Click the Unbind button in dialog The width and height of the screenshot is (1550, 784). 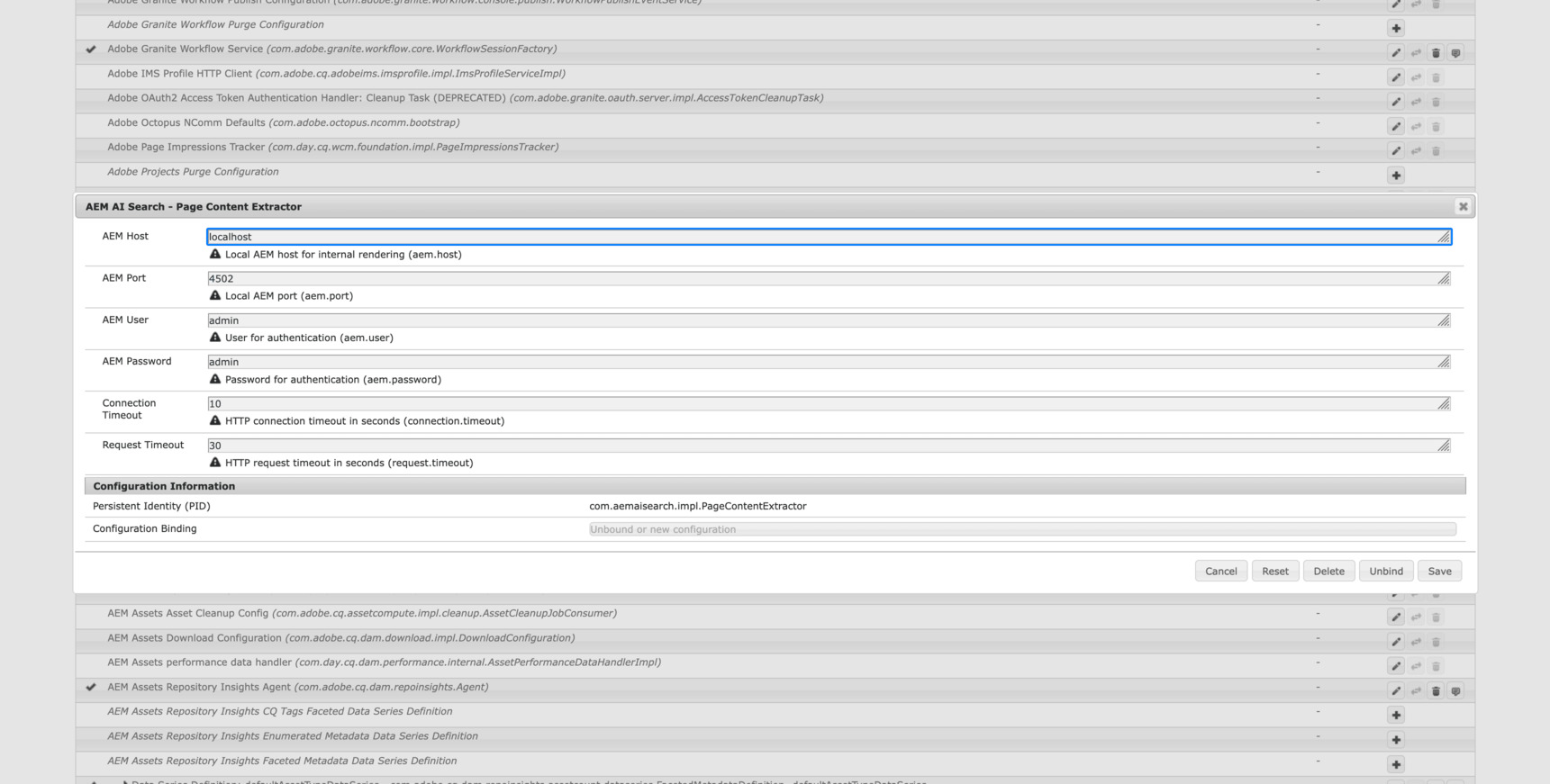1386,572
